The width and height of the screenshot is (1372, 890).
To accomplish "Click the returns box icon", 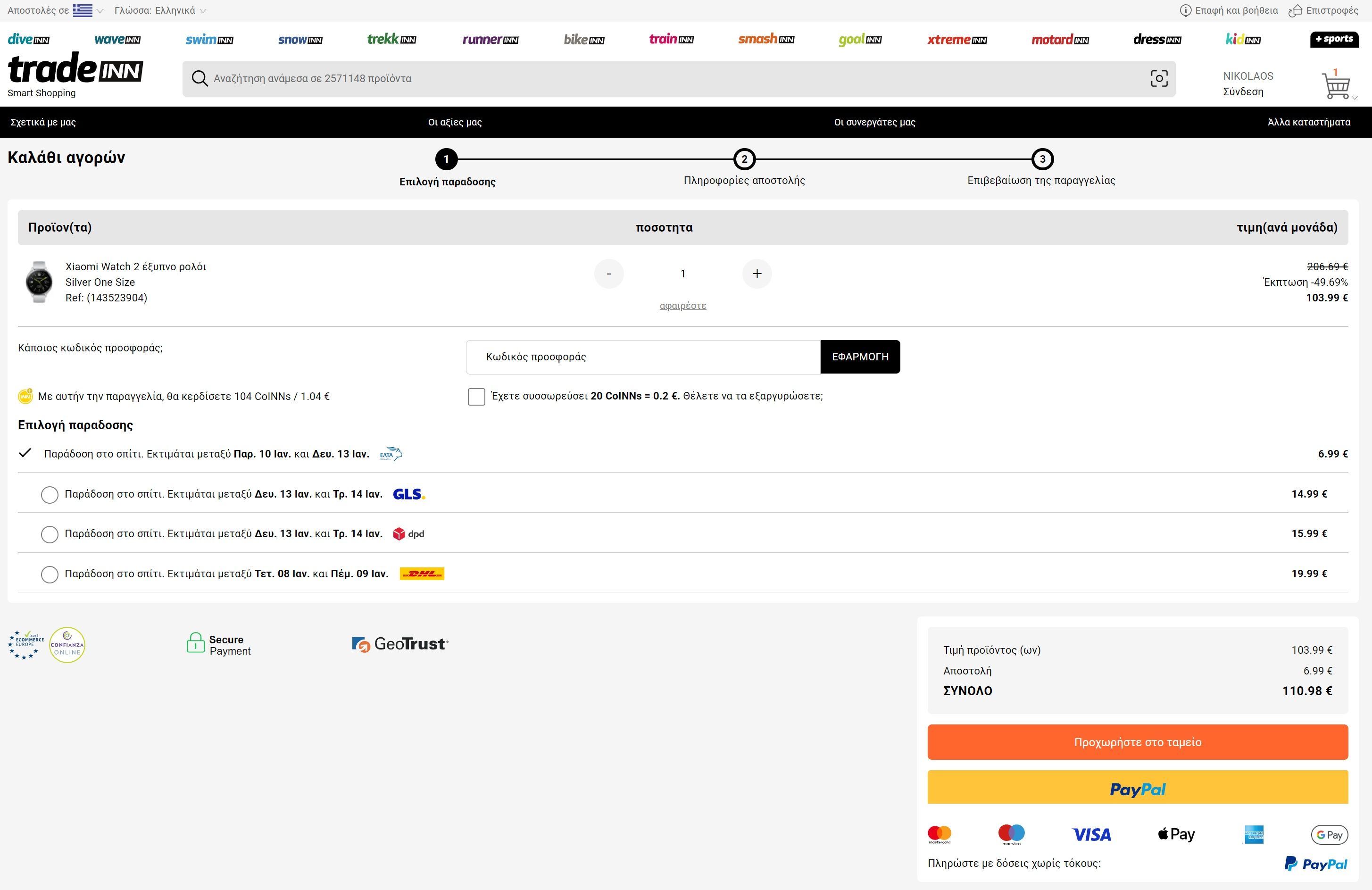I will click(x=1295, y=10).
